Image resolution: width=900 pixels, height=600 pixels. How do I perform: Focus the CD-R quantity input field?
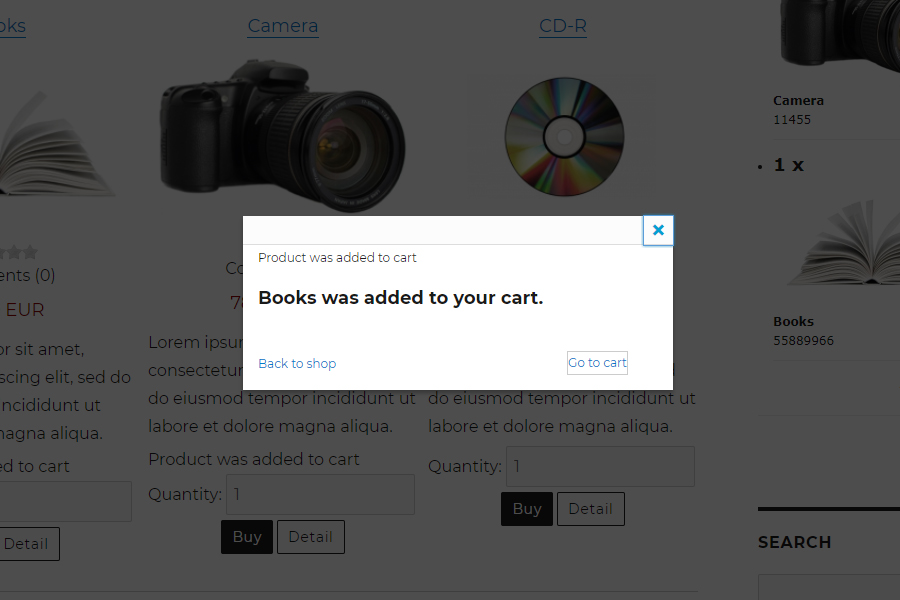coord(600,466)
